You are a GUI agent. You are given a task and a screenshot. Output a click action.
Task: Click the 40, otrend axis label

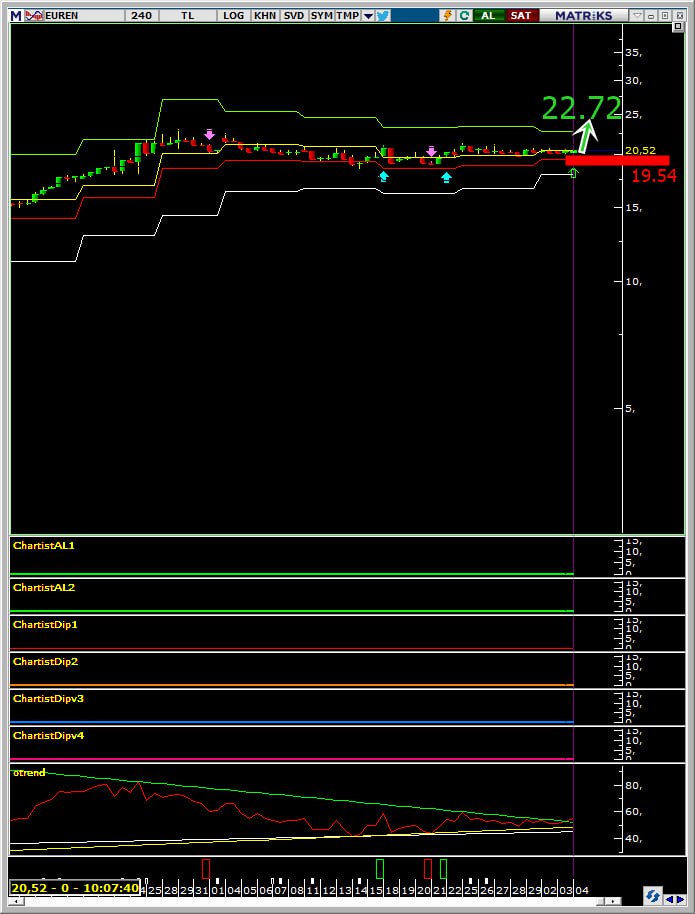click(633, 839)
